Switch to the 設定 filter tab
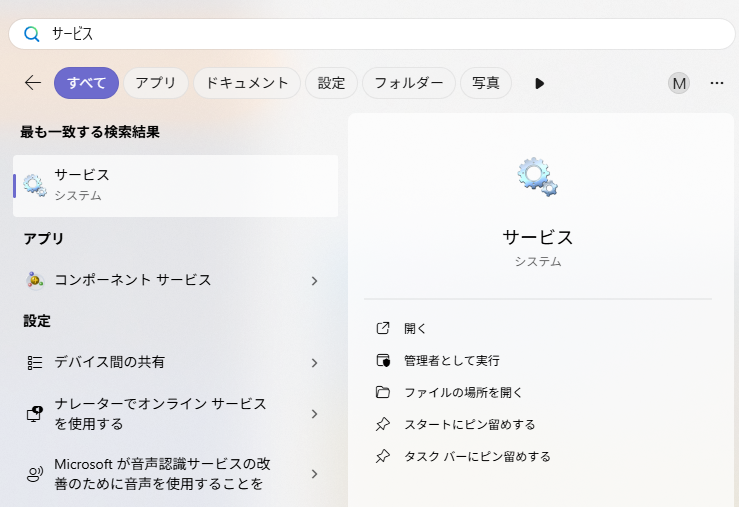 pos(331,83)
